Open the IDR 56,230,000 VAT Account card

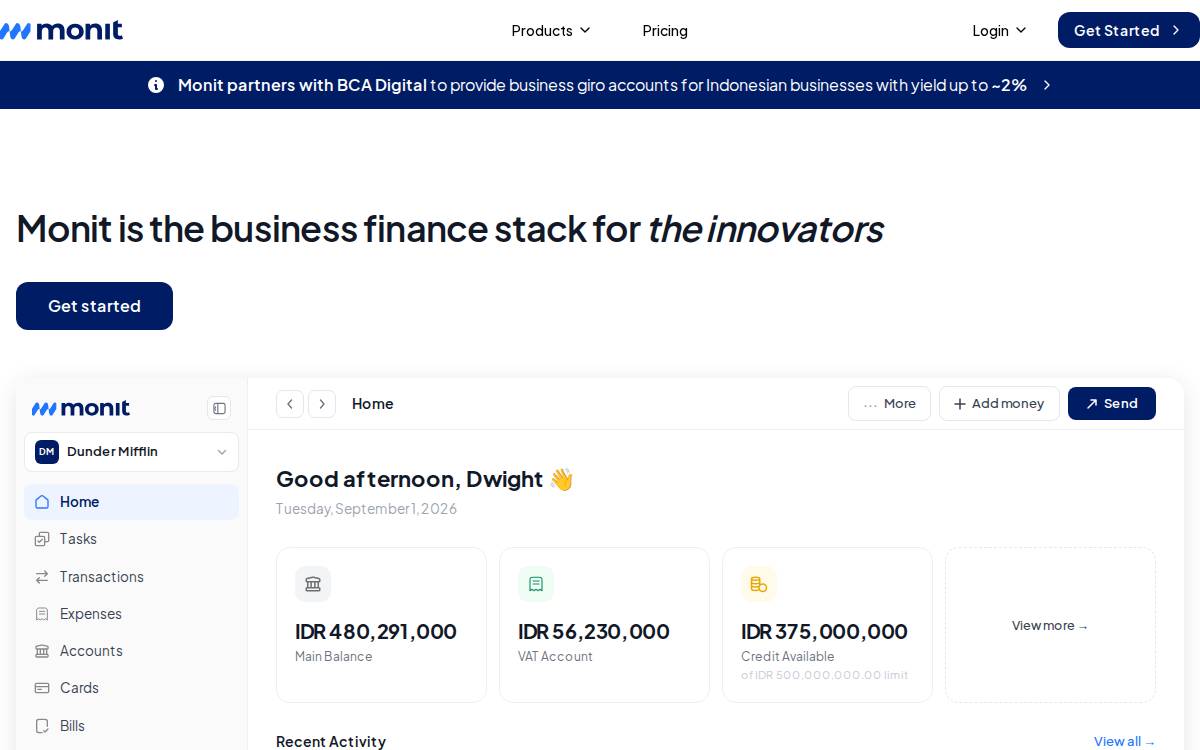[x=604, y=625]
